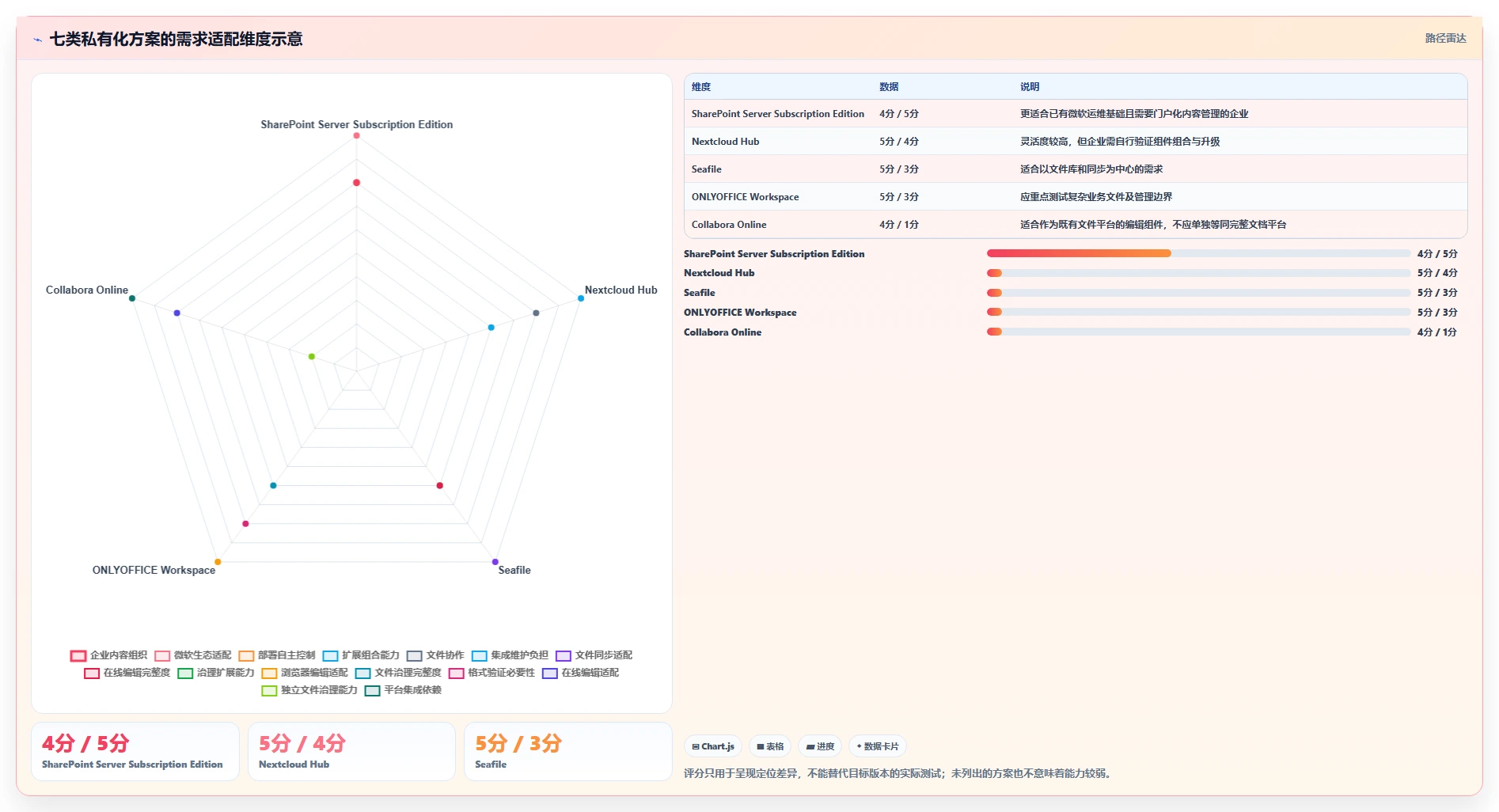Select the purple data point near Seafile label
1499x812 pixels.
coord(495,562)
